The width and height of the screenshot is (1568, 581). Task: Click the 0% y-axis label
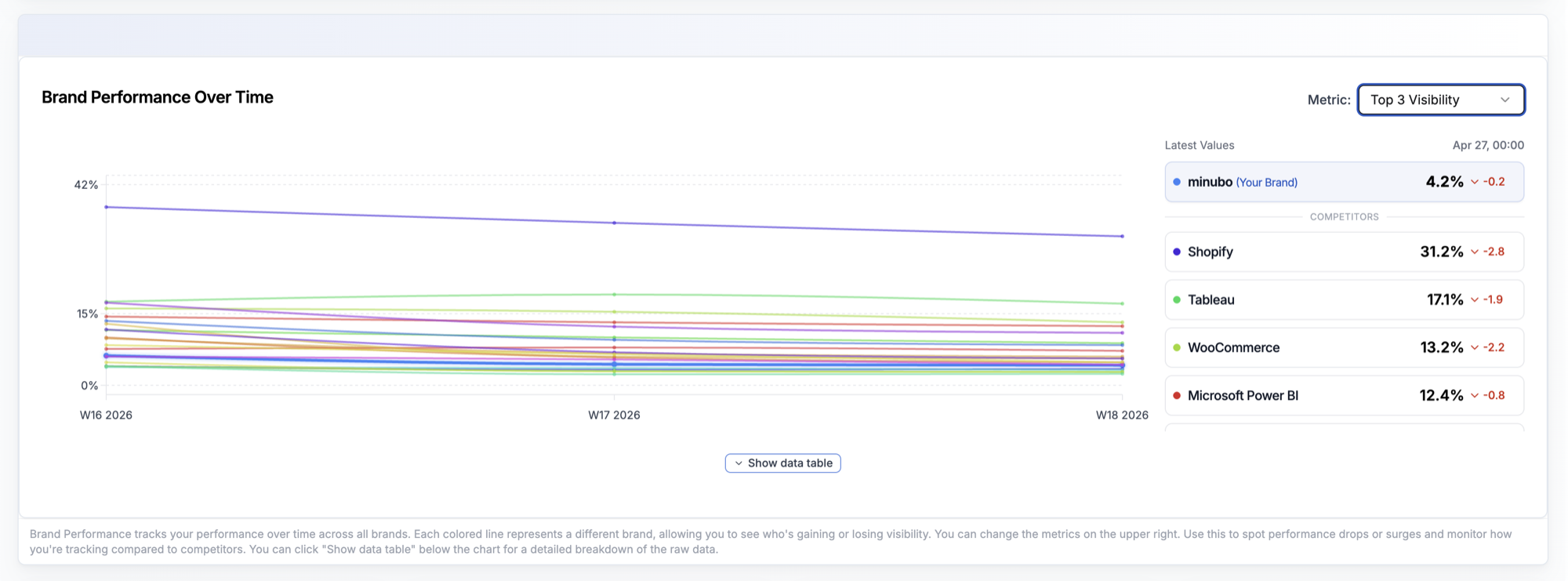89,386
